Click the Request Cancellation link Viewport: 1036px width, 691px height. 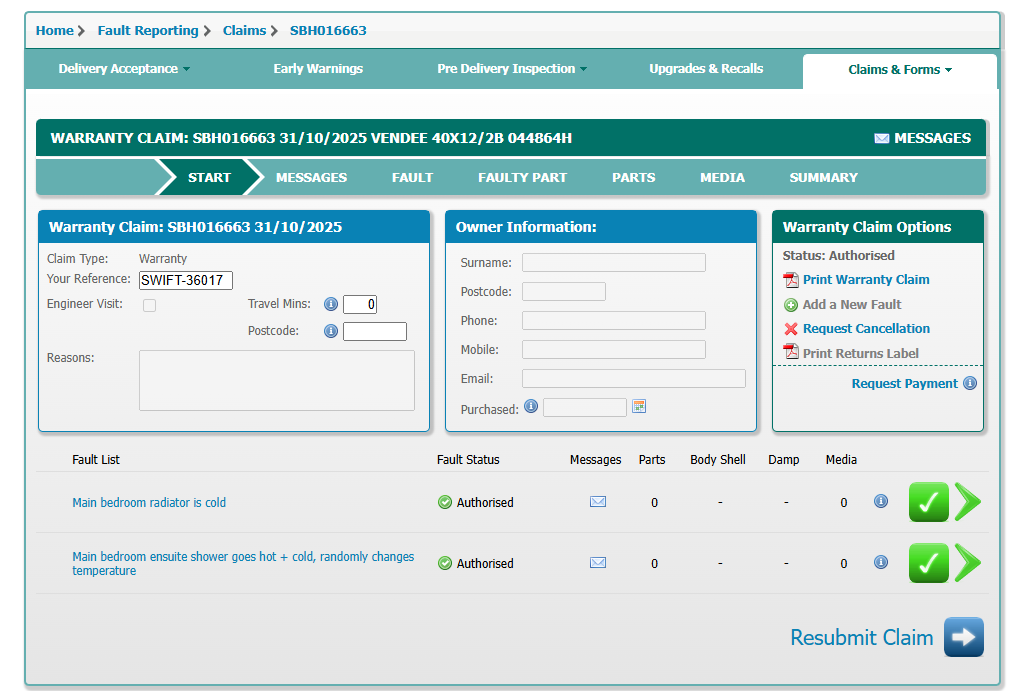pos(865,329)
